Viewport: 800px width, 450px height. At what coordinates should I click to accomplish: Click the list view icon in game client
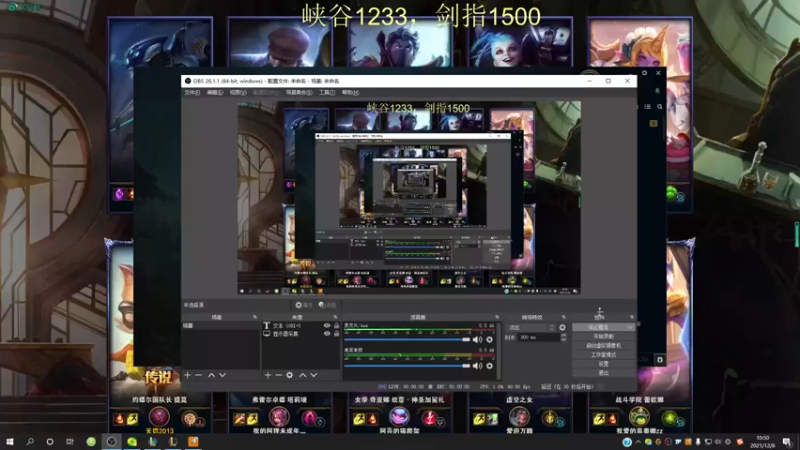[x=647, y=107]
